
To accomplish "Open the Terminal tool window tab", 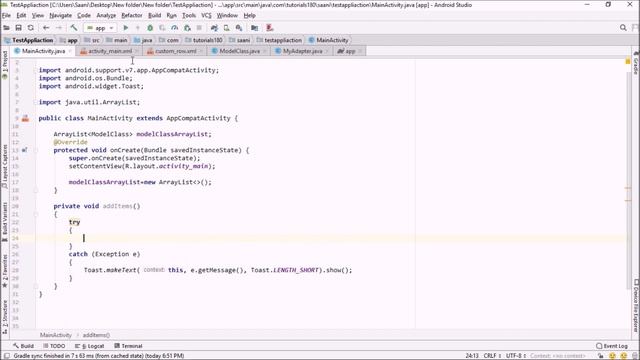I will [x=128, y=346].
